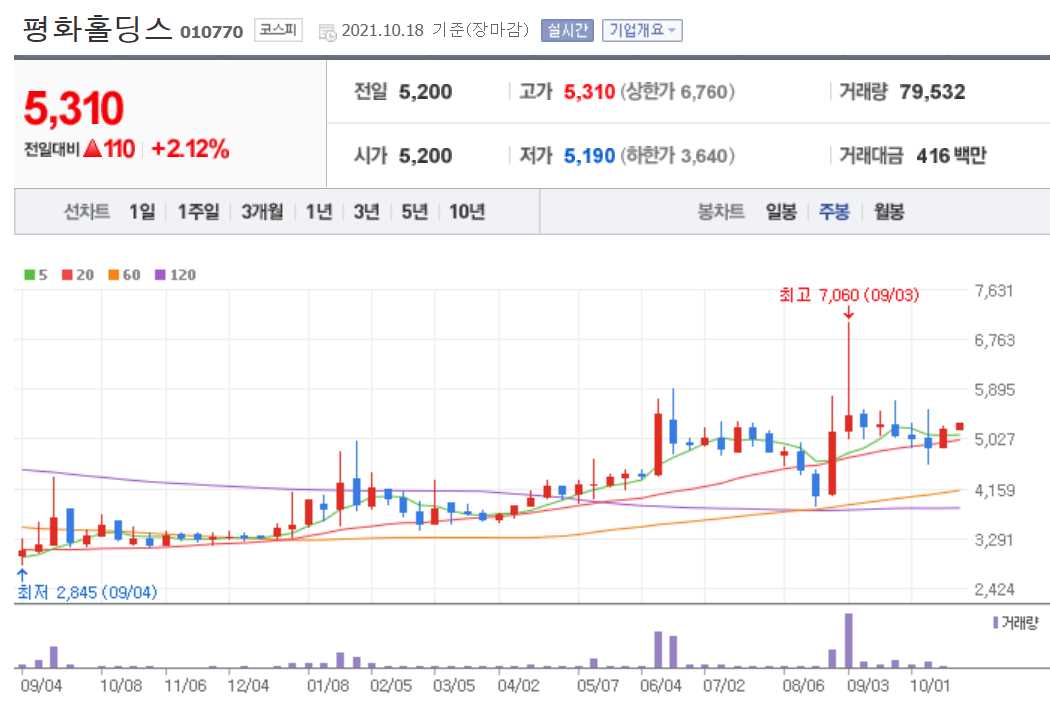Switch to 일봉 daily candle chart
The width and height of the screenshot is (1050, 710).
pos(781,212)
